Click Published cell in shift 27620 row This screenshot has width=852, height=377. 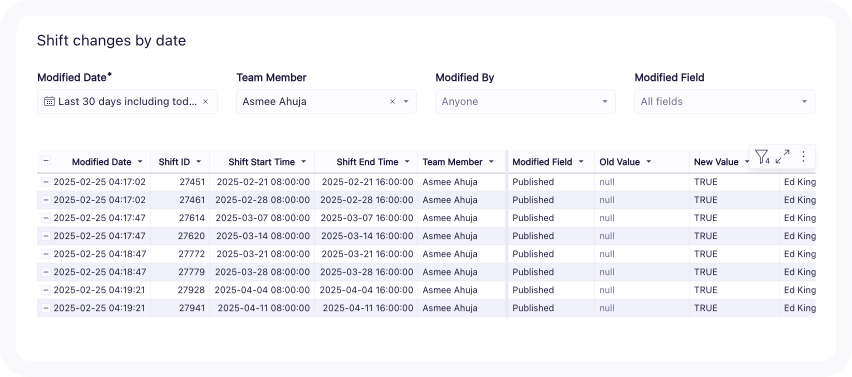click(x=551, y=236)
